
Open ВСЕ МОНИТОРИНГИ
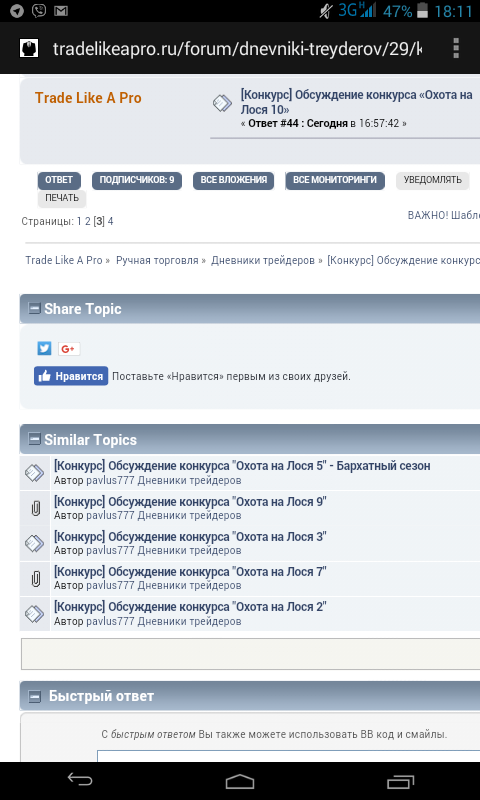(x=335, y=181)
